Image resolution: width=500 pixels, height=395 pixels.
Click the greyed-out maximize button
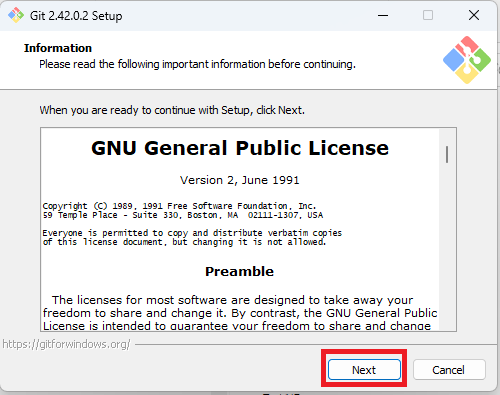pos(428,15)
